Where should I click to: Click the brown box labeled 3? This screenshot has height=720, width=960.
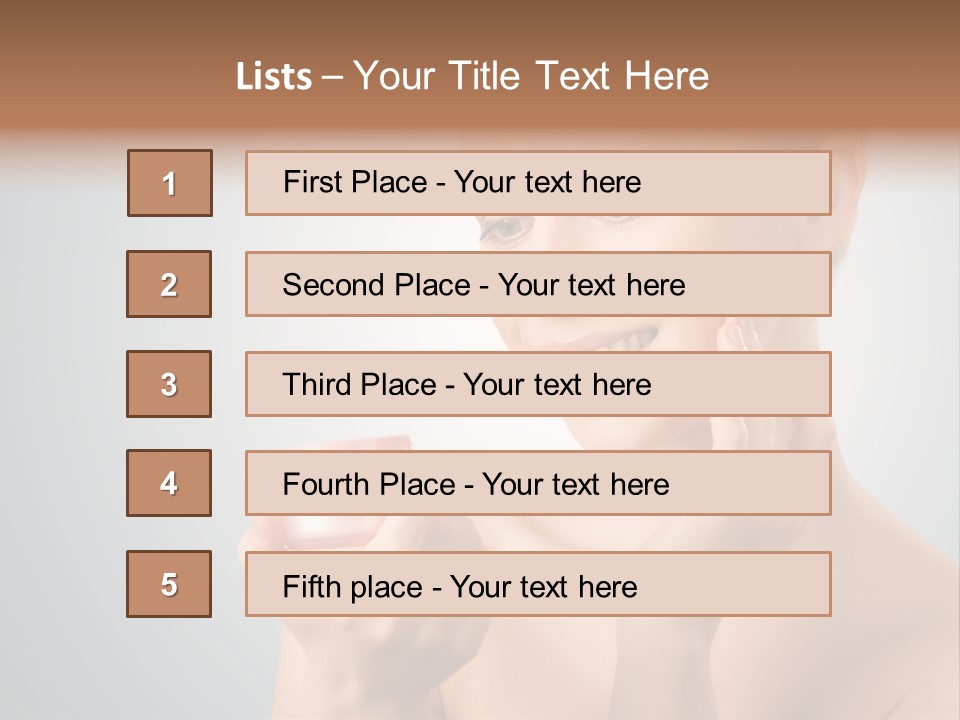point(169,384)
